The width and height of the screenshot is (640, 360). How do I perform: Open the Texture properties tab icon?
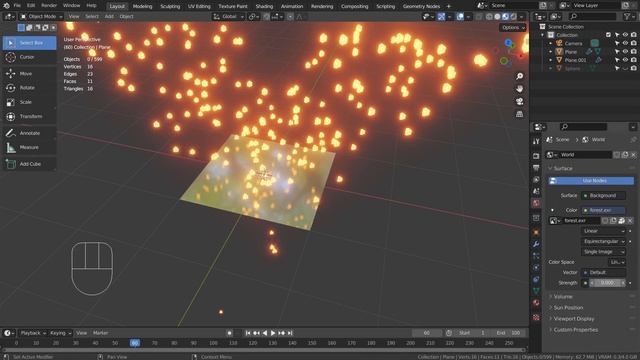(536, 318)
